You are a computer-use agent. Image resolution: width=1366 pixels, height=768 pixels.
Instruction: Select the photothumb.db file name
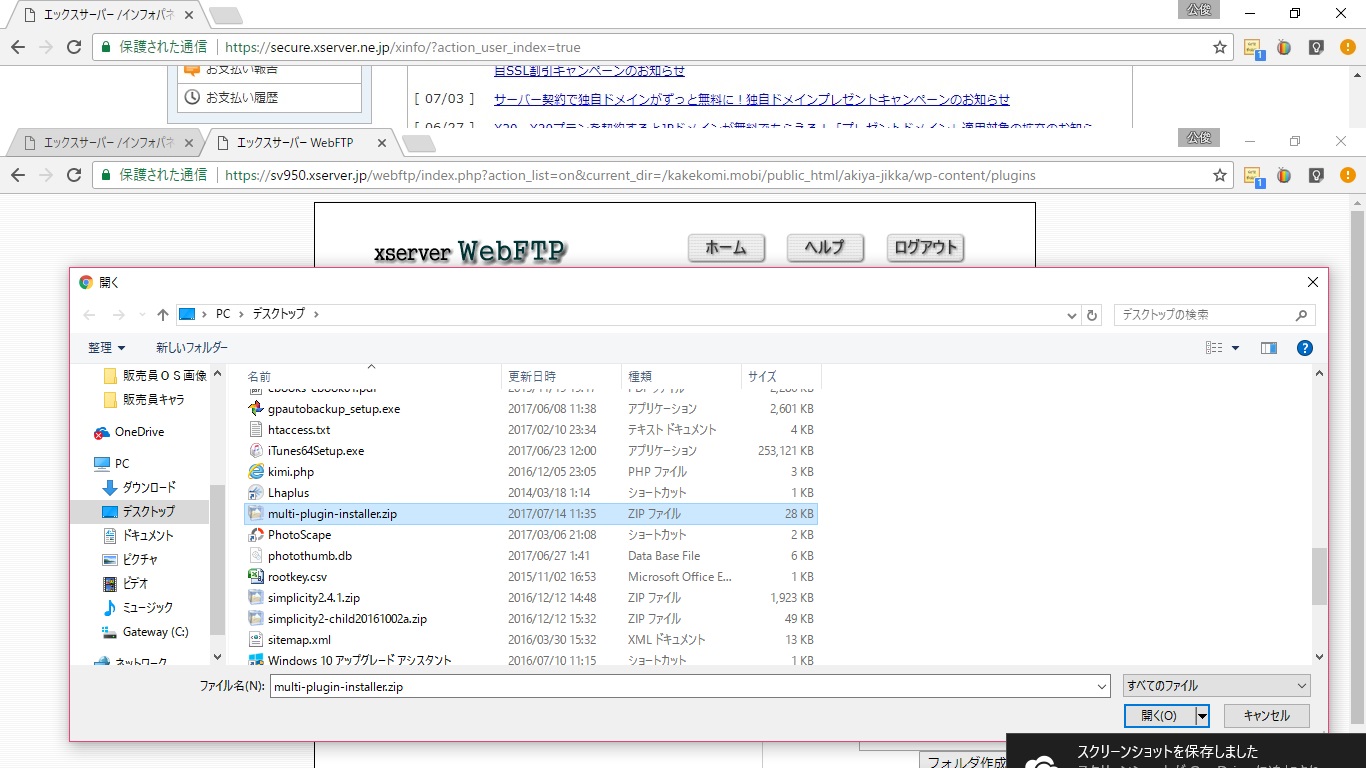[310, 556]
